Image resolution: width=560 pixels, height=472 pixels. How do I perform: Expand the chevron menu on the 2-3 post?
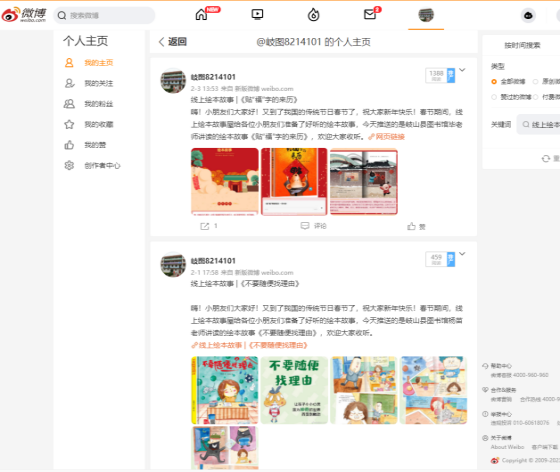pos(462,70)
